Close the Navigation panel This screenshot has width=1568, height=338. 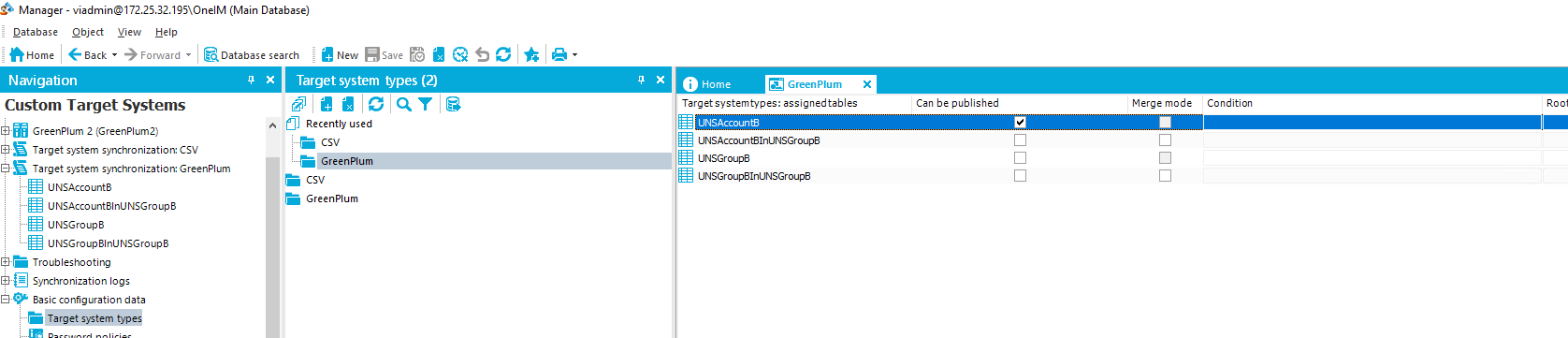[270, 81]
